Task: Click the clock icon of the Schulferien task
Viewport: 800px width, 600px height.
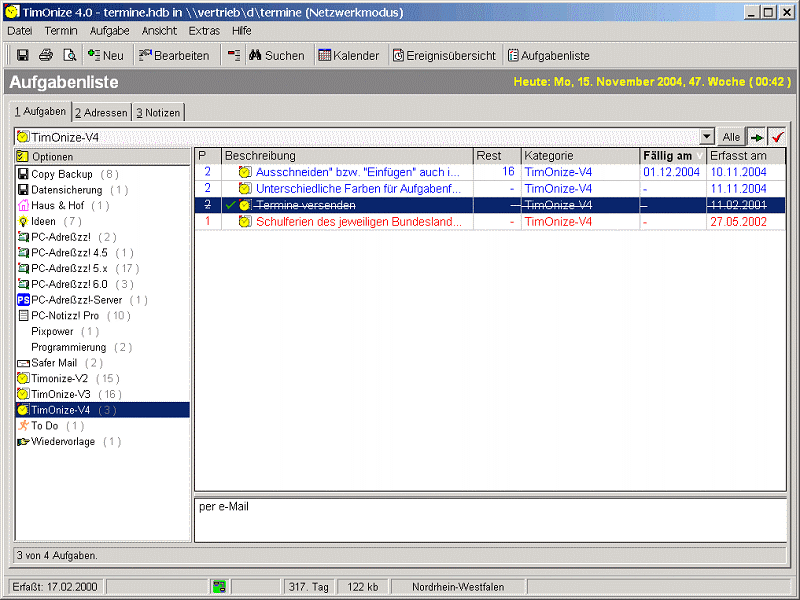Action: click(x=245, y=221)
